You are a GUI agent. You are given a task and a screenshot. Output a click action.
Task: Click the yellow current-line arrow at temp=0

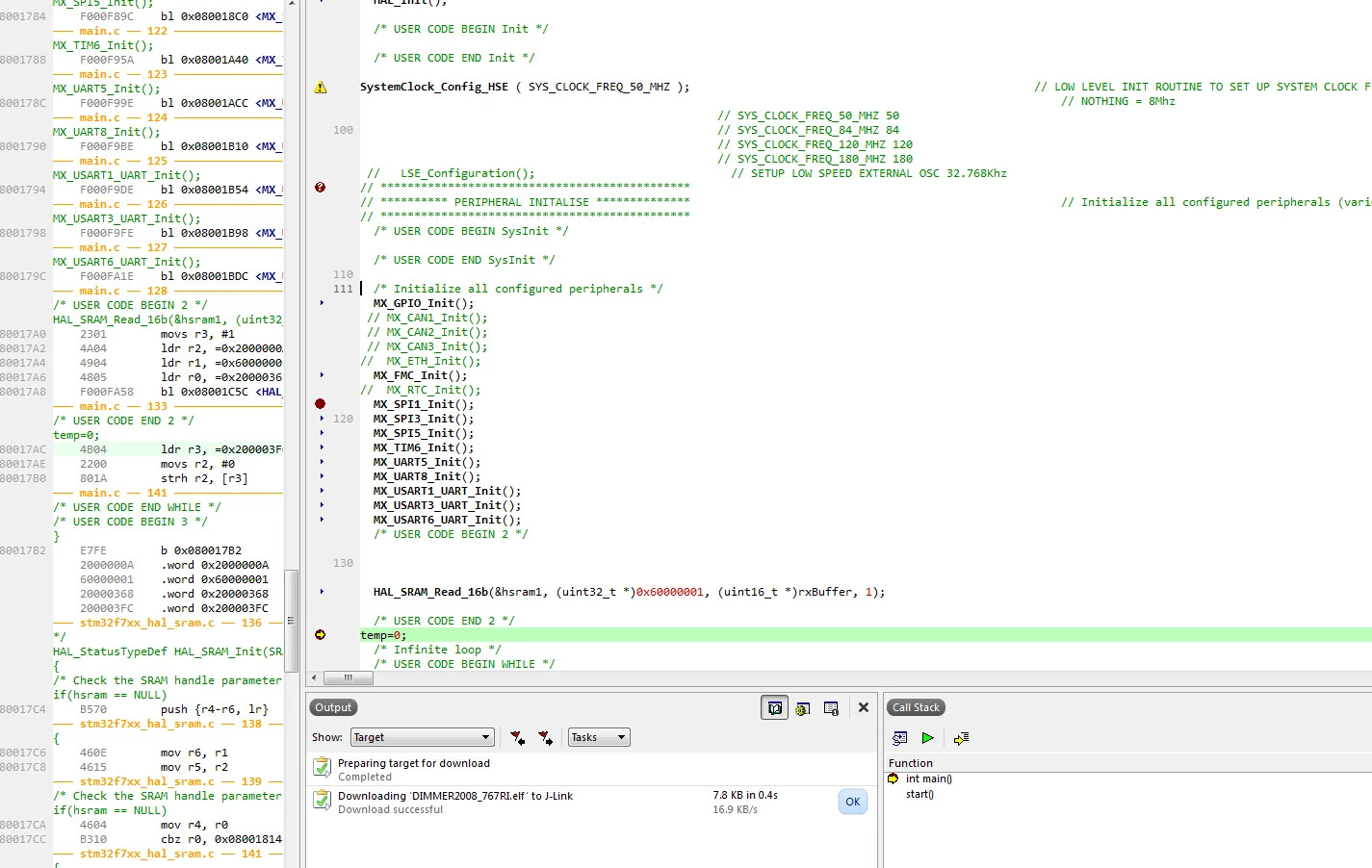point(320,635)
